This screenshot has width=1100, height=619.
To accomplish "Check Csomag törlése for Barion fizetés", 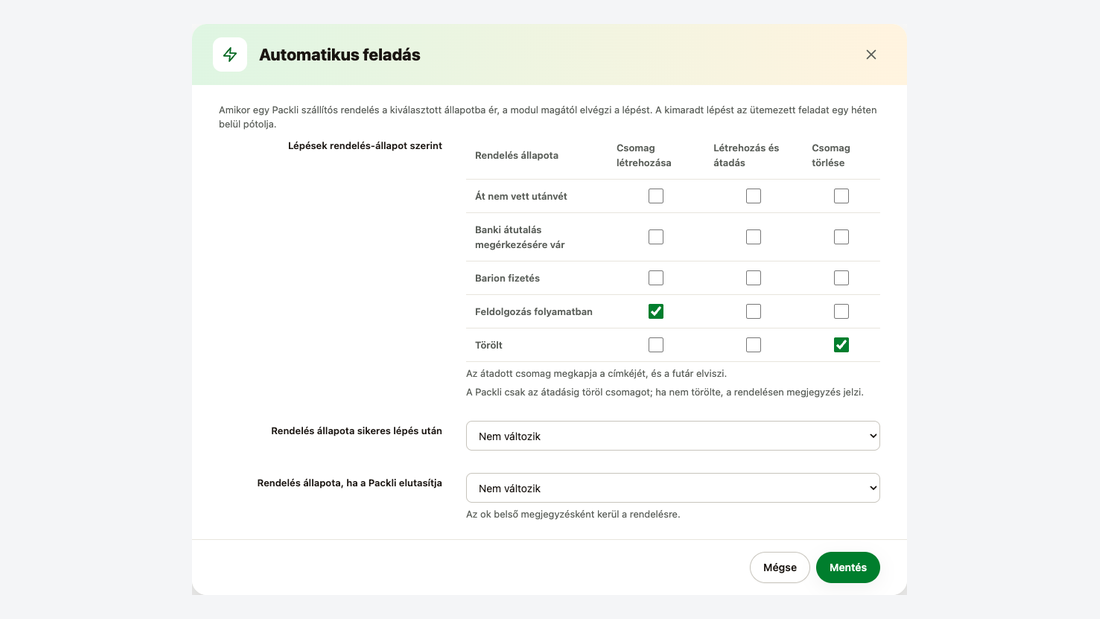I will tap(841, 278).
